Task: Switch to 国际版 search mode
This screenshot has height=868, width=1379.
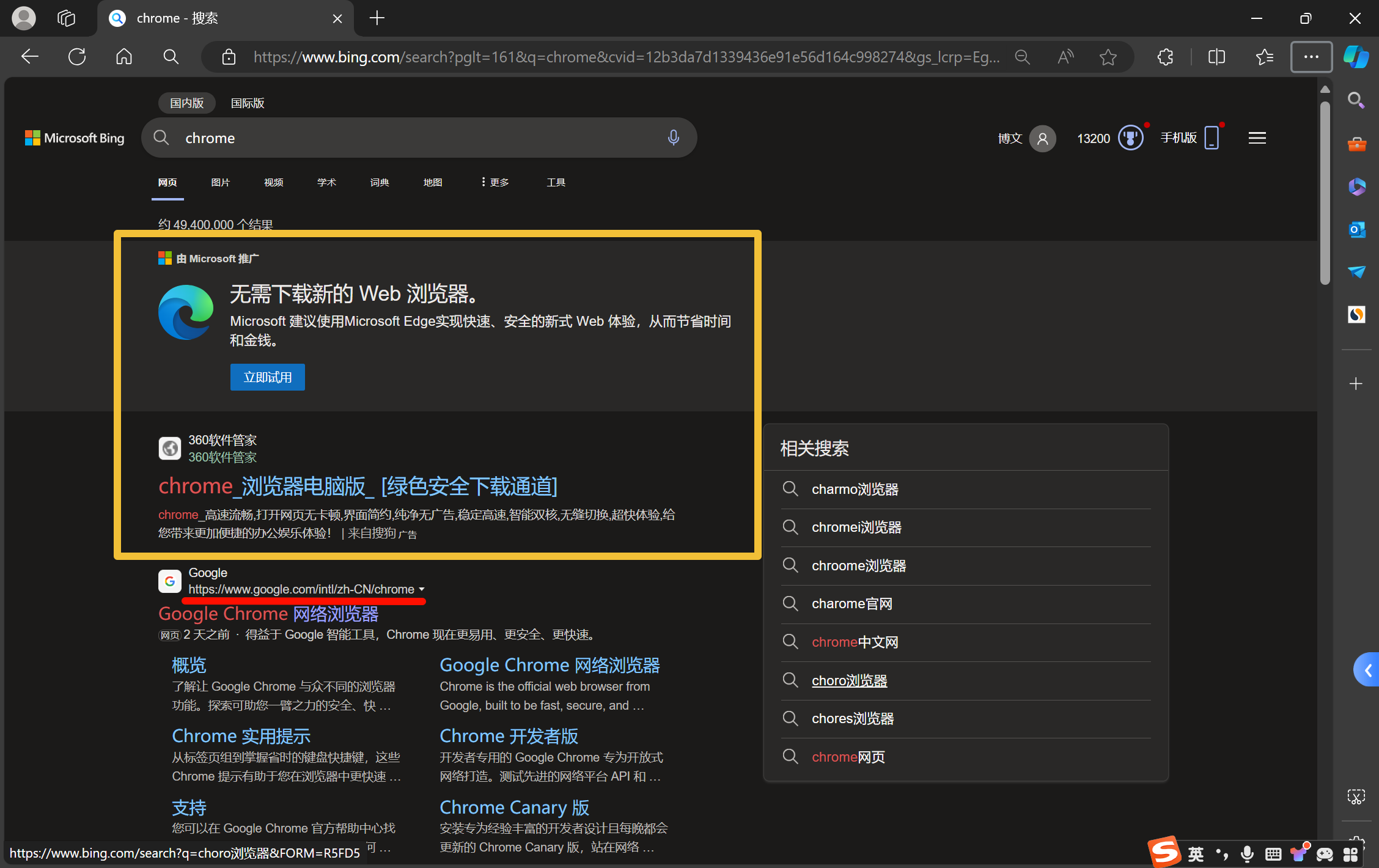Action: tap(248, 103)
